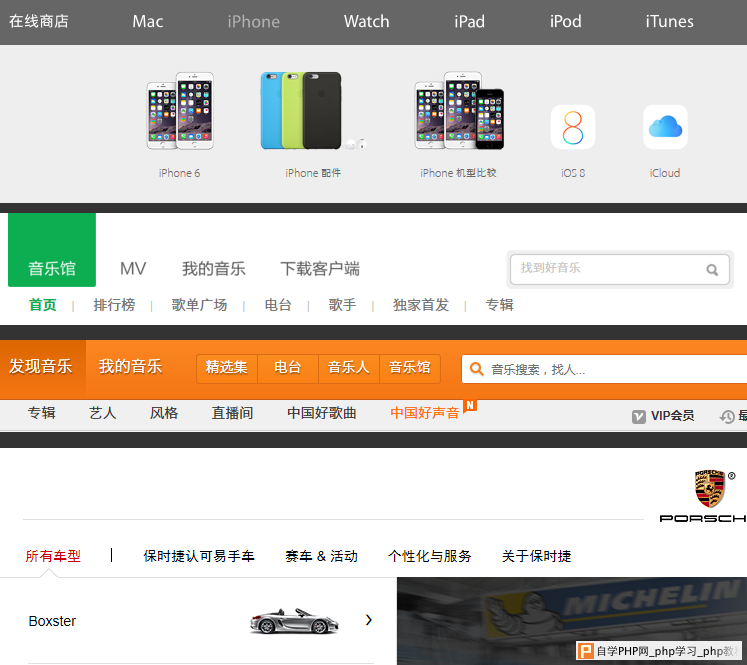Image resolution: width=747 pixels, height=665 pixels.
Task: Open the iPhone 机型比较 image
Action: pyautogui.click(x=459, y=111)
